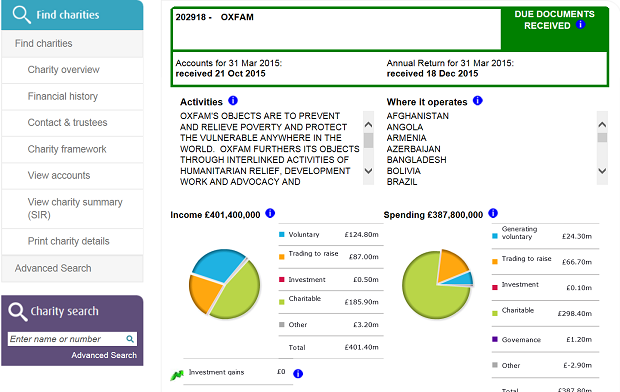
Task: Click the Charity search magnifier icon
Action: point(17,312)
